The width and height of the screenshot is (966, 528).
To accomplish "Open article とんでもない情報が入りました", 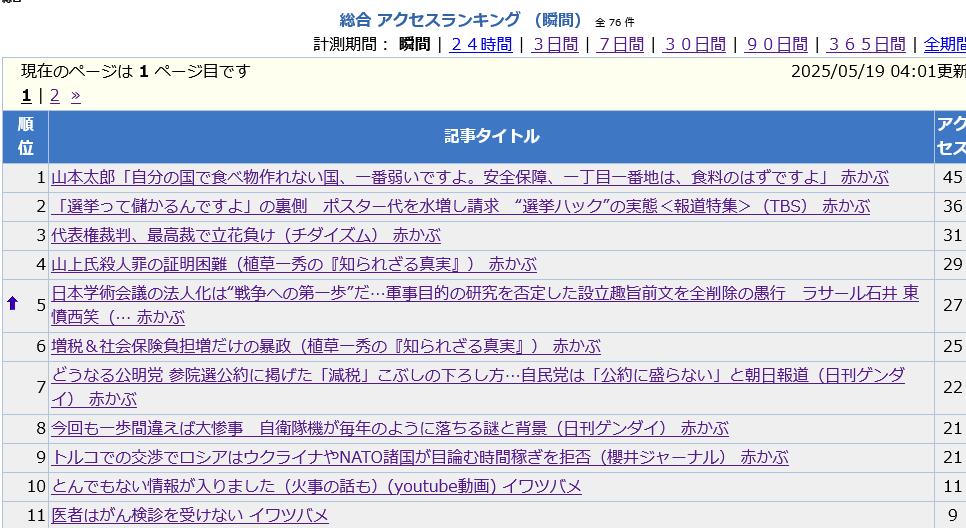I will (x=316, y=485).
